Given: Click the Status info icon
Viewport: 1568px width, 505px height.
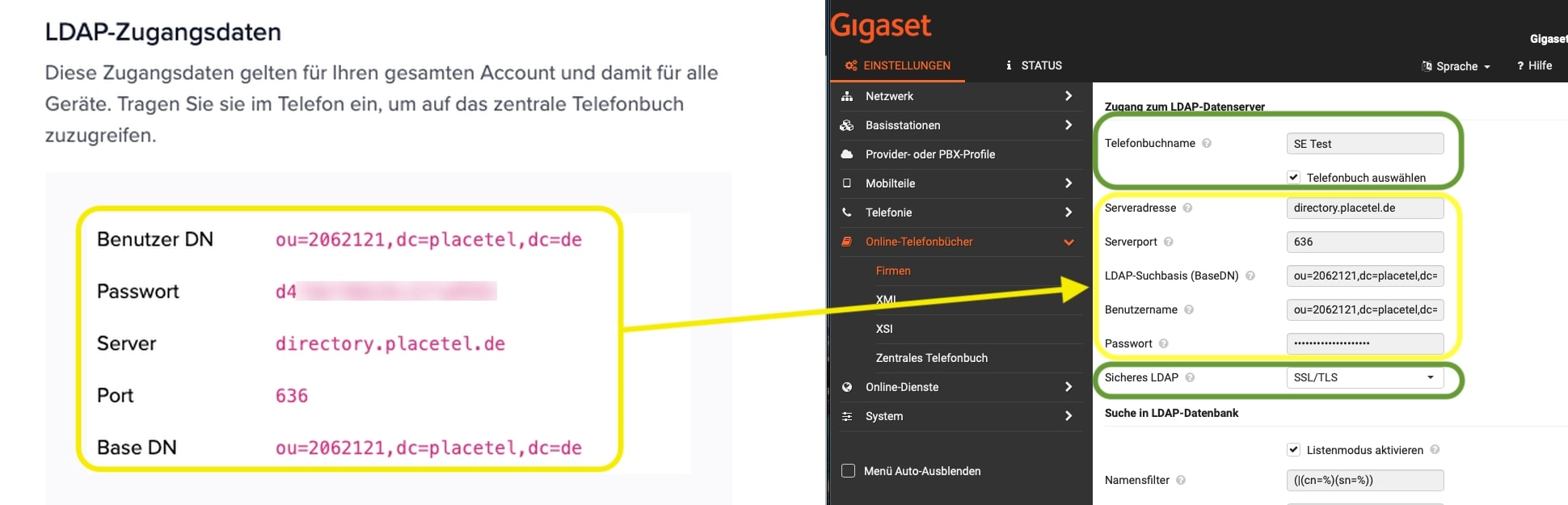Looking at the screenshot, I should pyautogui.click(x=1009, y=65).
